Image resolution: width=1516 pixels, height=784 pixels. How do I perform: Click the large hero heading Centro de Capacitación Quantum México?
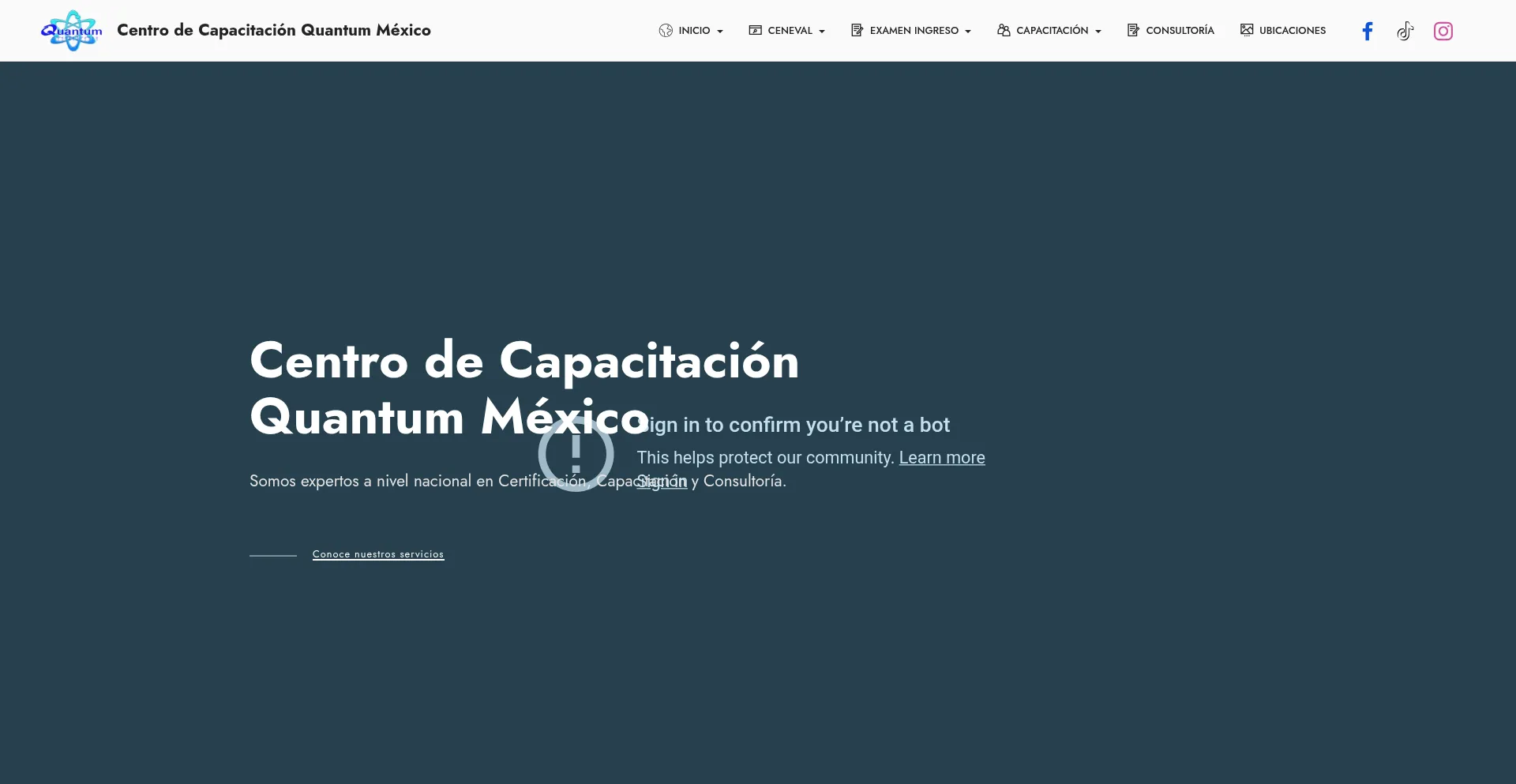(524, 388)
